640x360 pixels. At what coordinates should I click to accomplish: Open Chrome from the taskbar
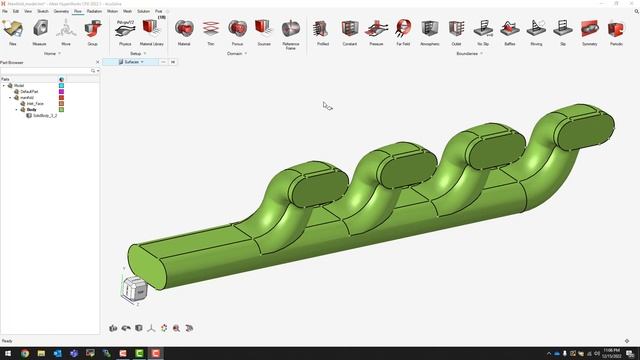coord(25,353)
